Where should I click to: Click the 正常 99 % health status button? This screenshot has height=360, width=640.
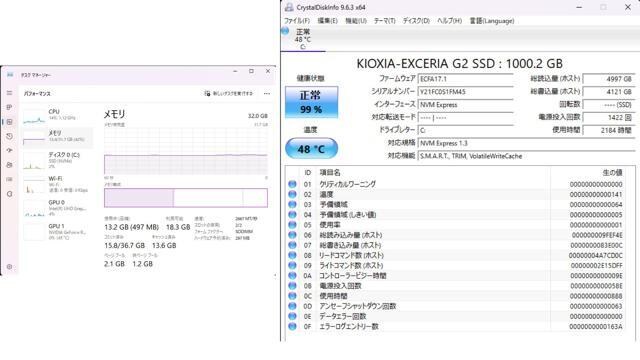tap(311, 102)
